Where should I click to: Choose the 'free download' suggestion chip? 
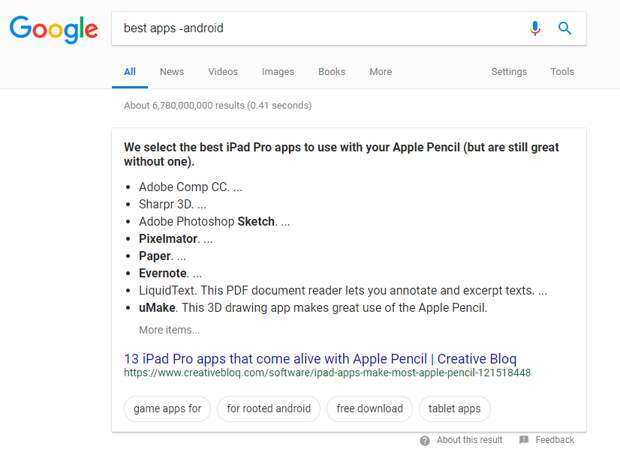click(x=370, y=409)
